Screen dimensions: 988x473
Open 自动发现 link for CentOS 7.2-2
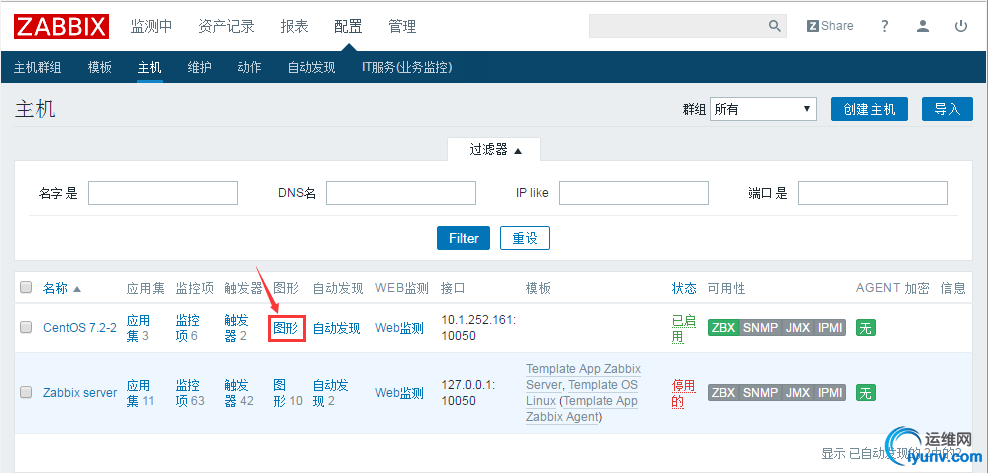(x=336, y=328)
